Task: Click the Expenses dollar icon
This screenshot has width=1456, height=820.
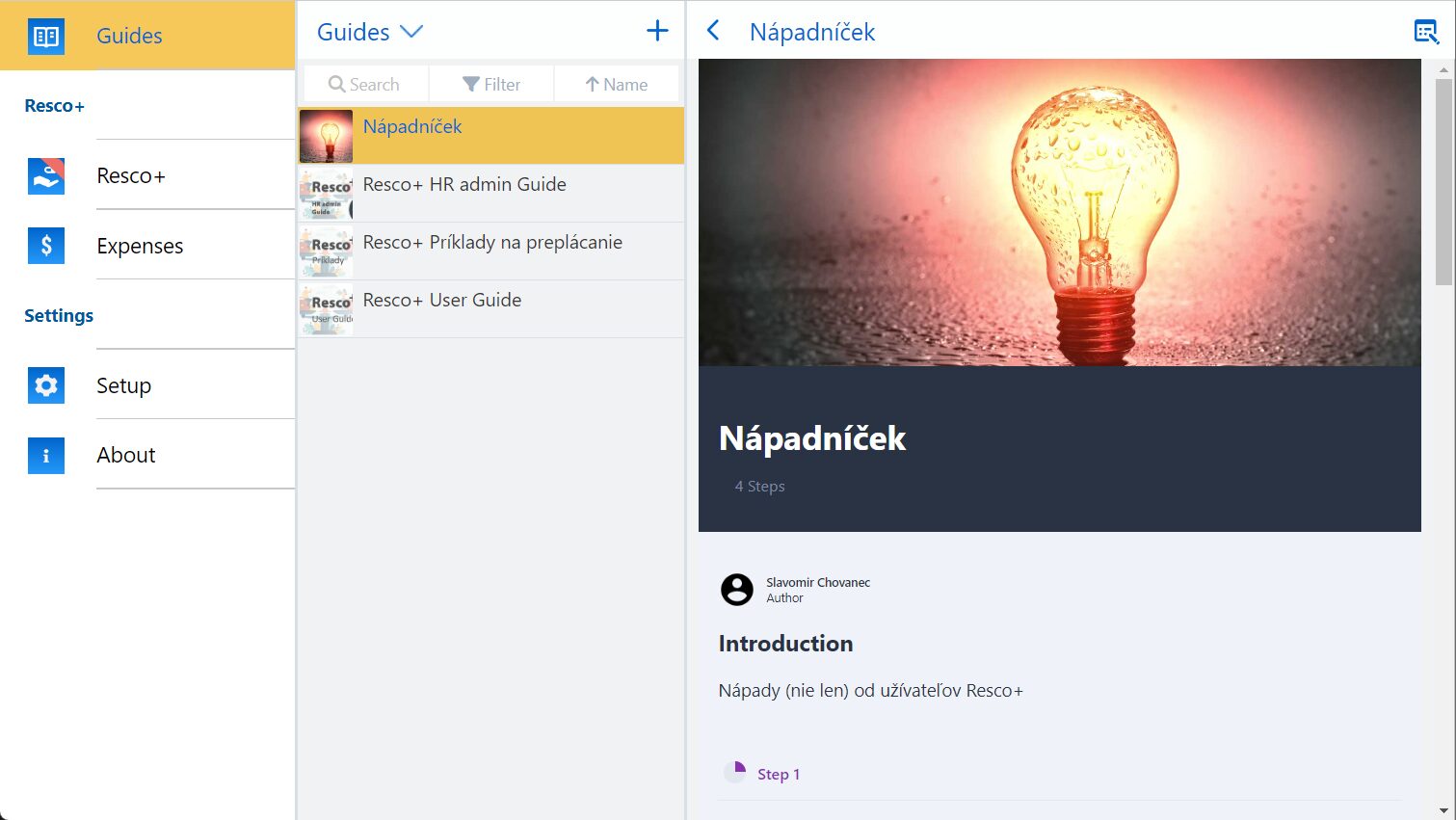Action: tap(46, 246)
